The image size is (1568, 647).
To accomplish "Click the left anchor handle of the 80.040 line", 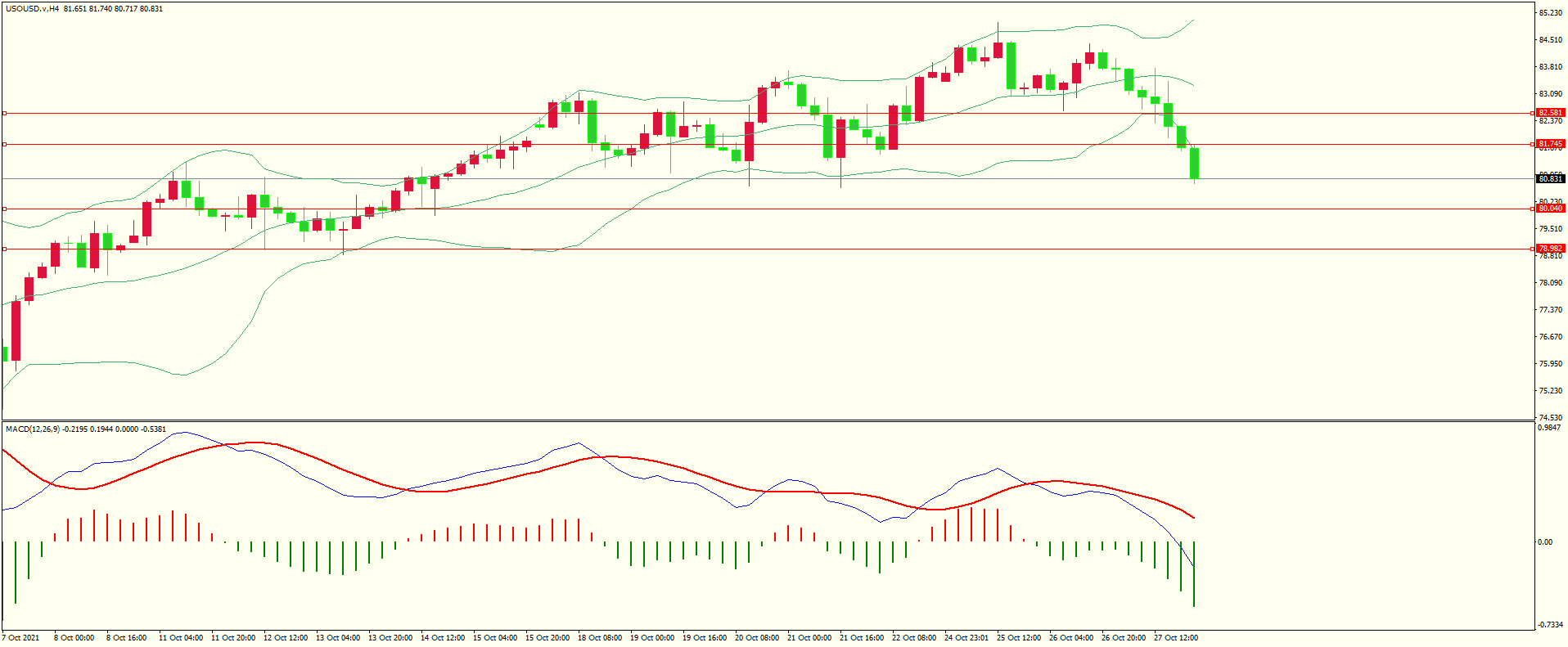I will tap(4, 209).
